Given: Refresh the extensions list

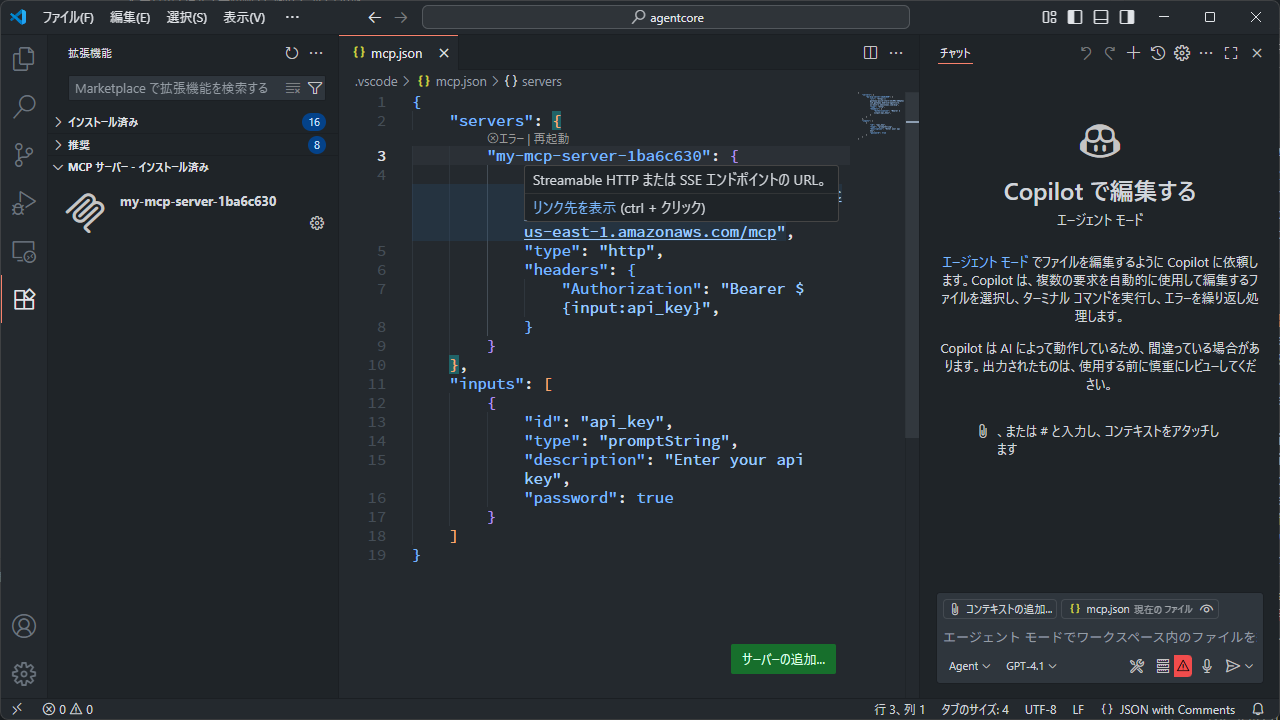Looking at the screenshot, I should 292,53.
